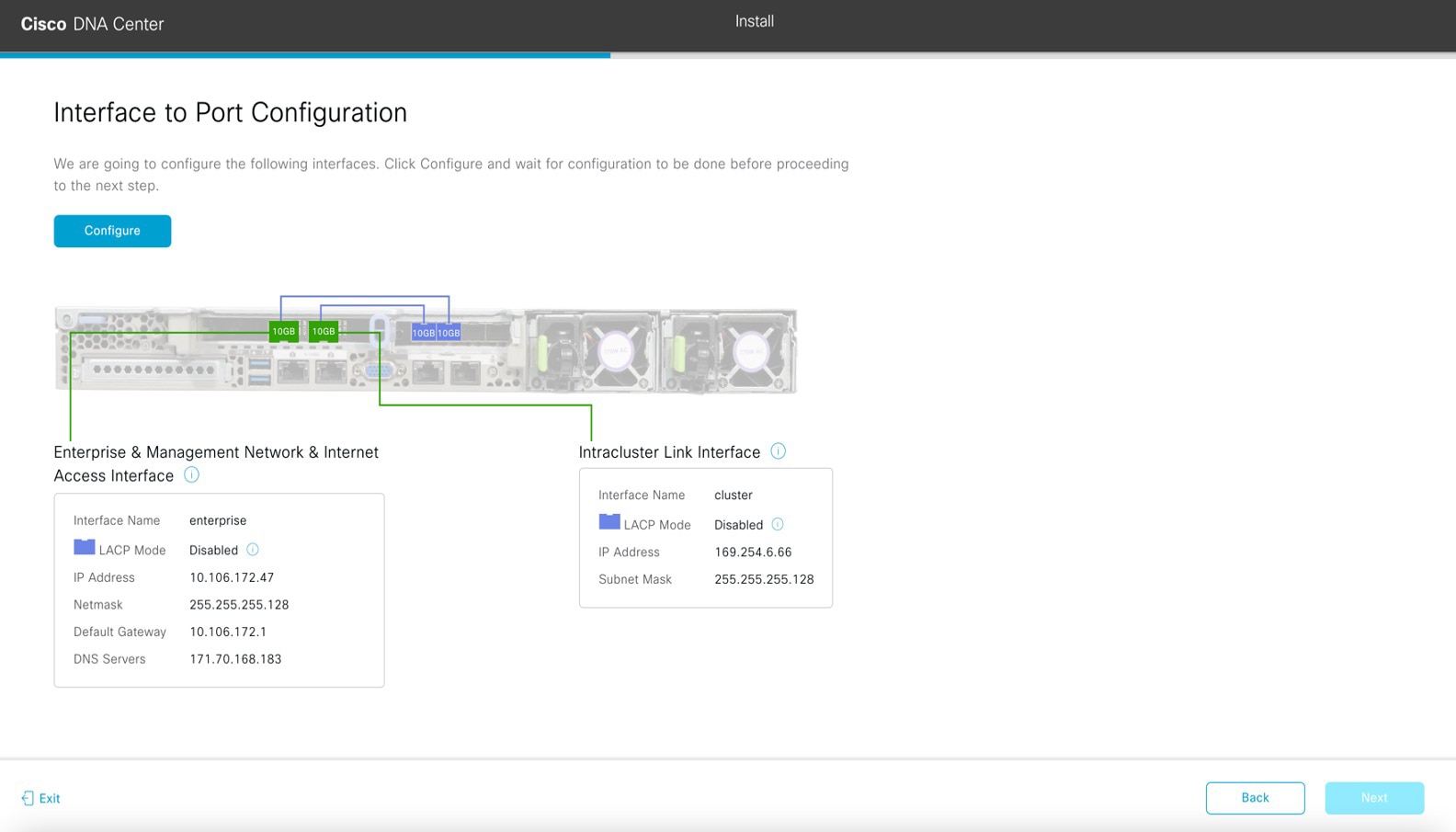
Task: Click 'Disabled' LACP value in cluster card
Action: (x=739, y=525)
